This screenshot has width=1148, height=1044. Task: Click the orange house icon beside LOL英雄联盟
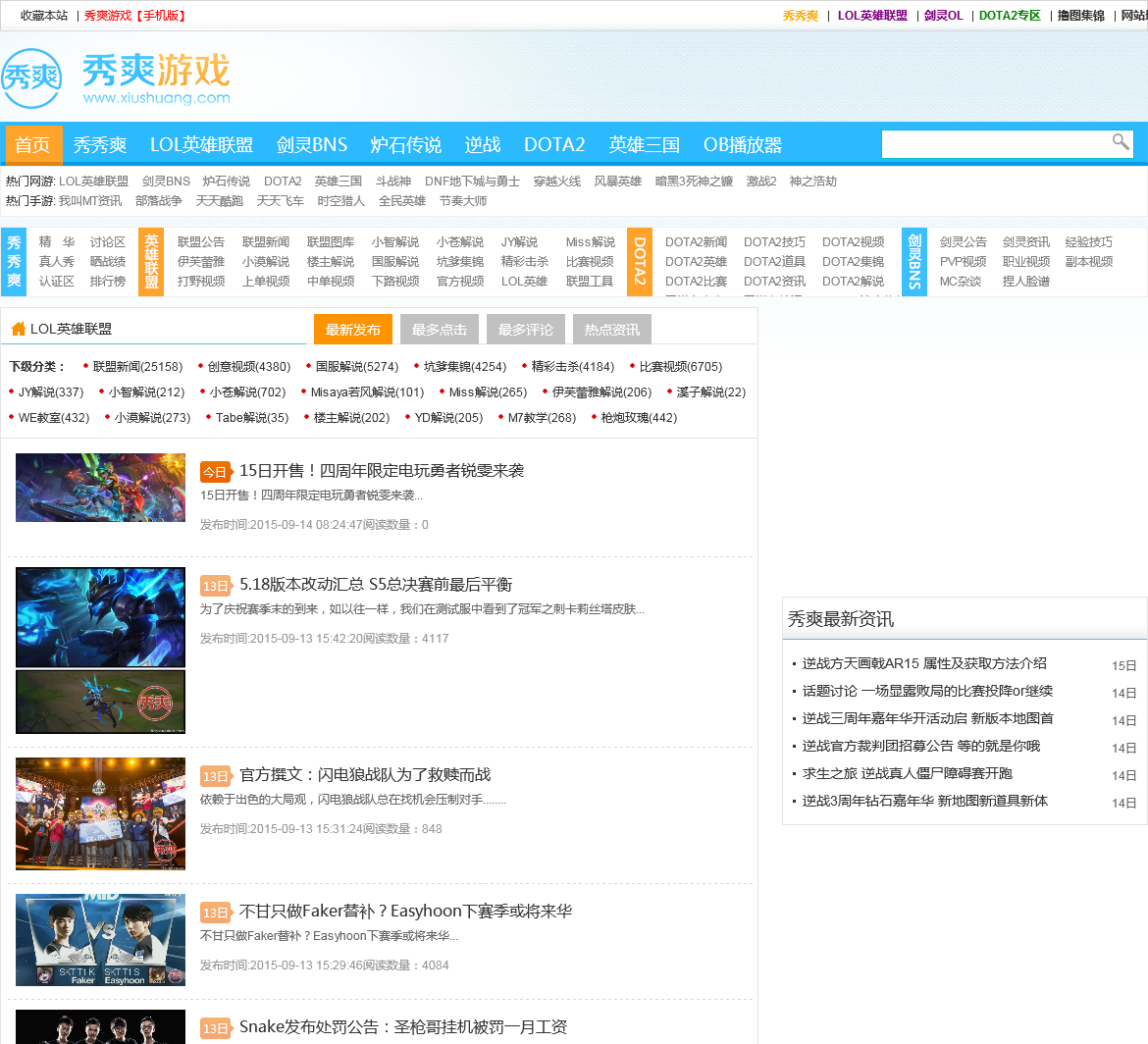[x=18, y=330]
